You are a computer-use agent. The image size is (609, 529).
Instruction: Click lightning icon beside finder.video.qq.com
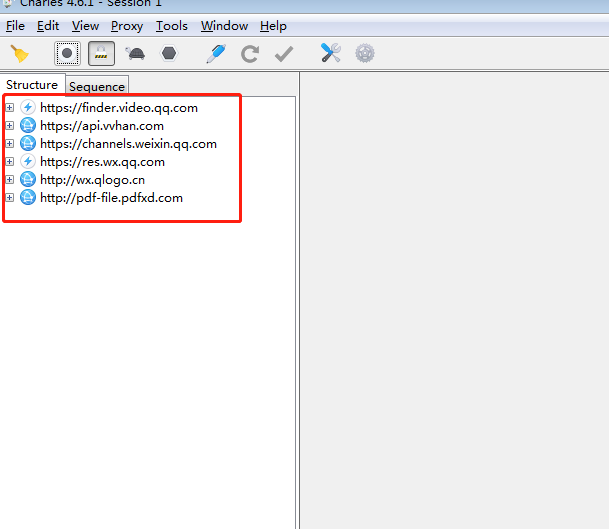28,107
